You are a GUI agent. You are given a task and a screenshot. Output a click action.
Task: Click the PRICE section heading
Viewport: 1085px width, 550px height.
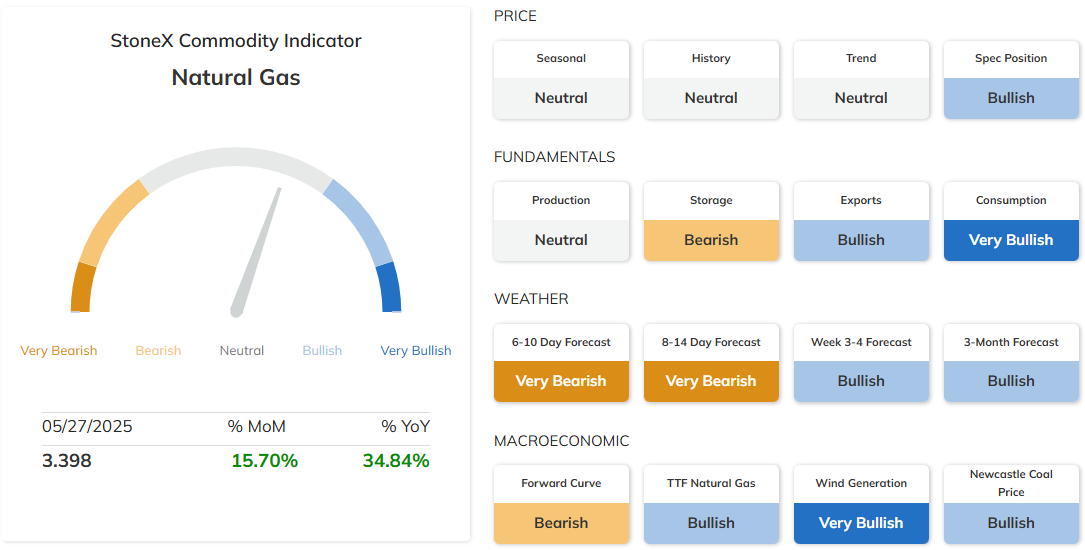[x=516, y=16]
